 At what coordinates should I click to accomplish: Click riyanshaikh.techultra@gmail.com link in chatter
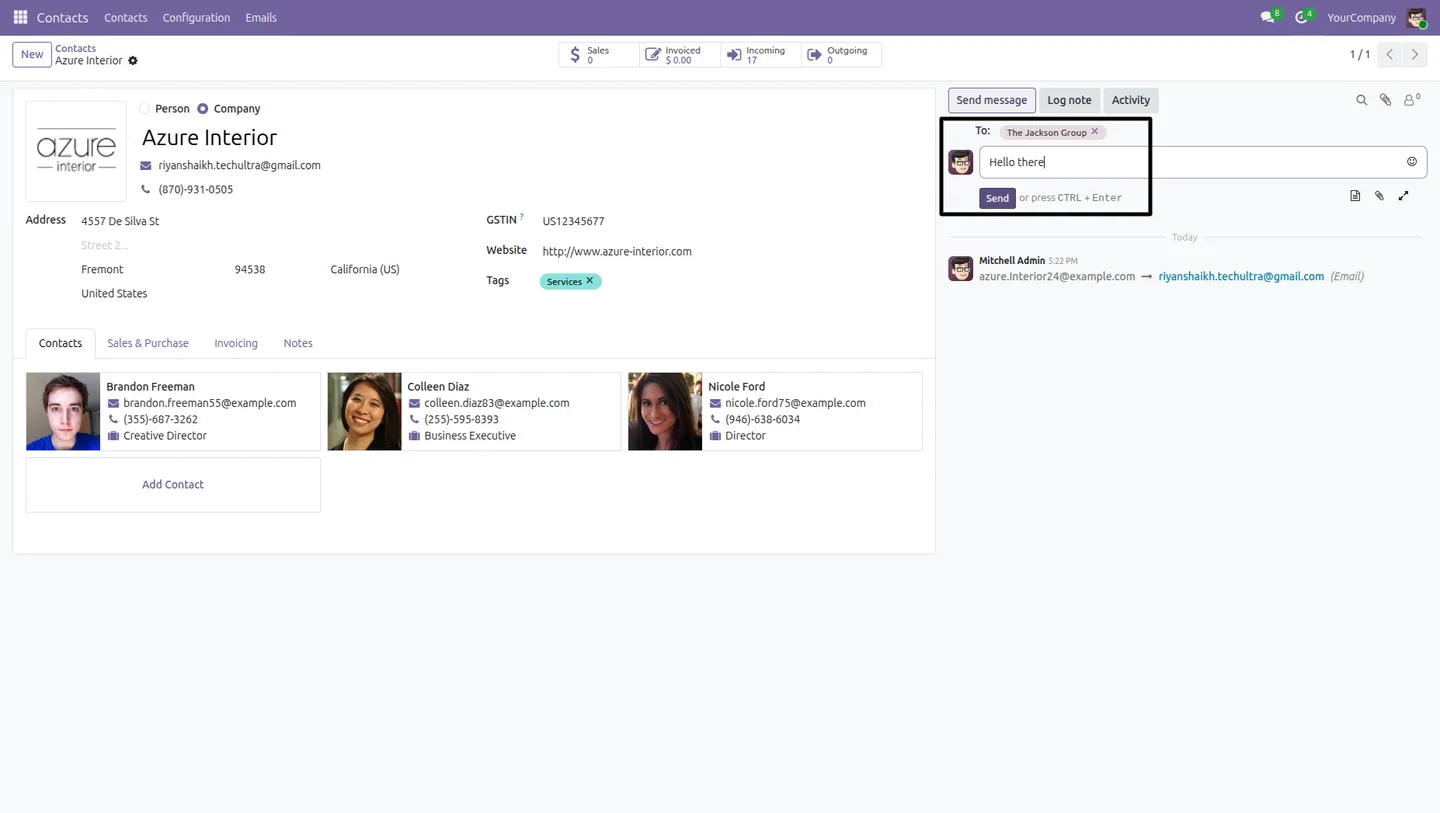point(1241,276)
